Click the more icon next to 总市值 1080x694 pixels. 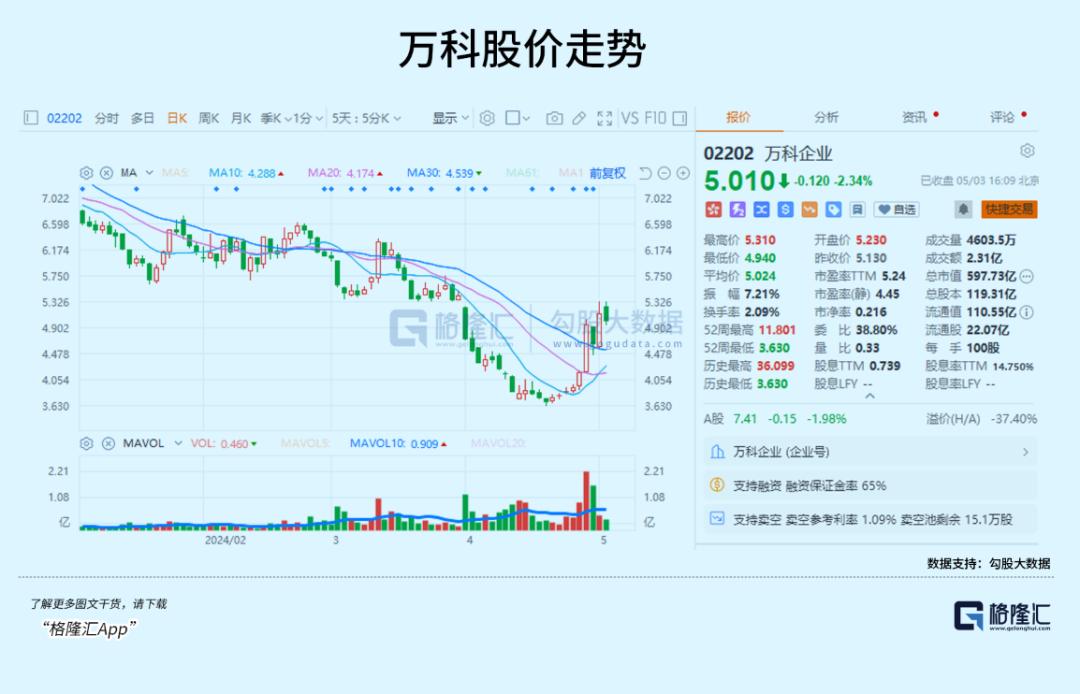[x=1026, y=276]
